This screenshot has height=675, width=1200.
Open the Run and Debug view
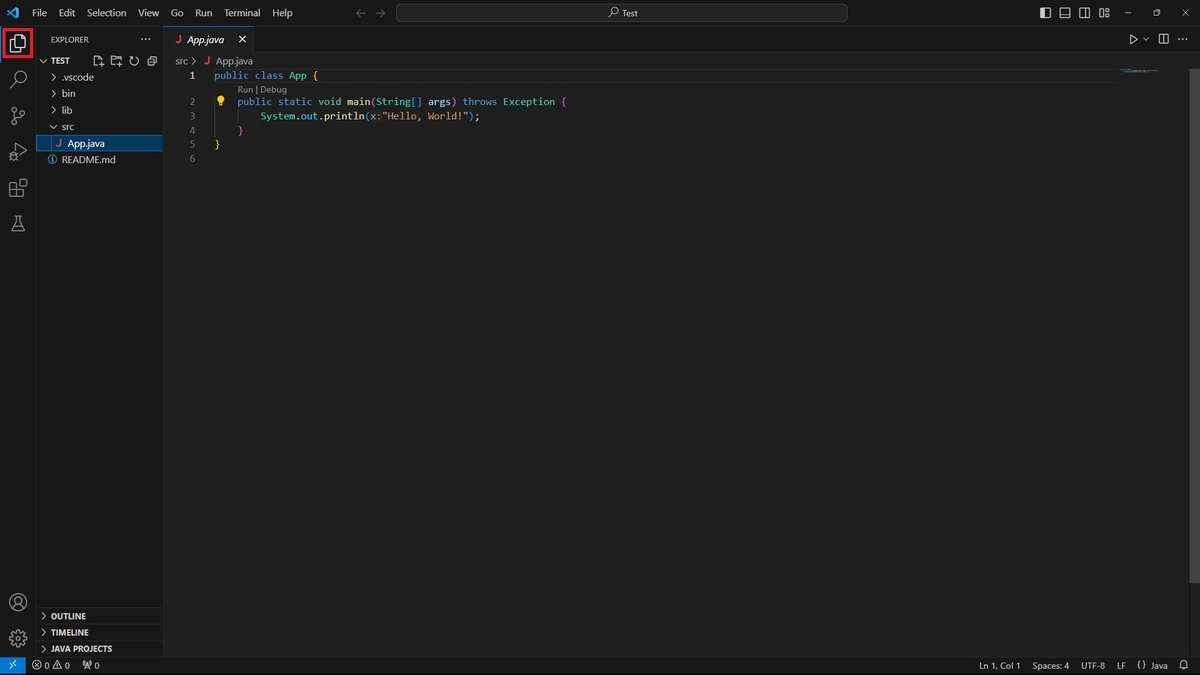(x=17, y=151)
